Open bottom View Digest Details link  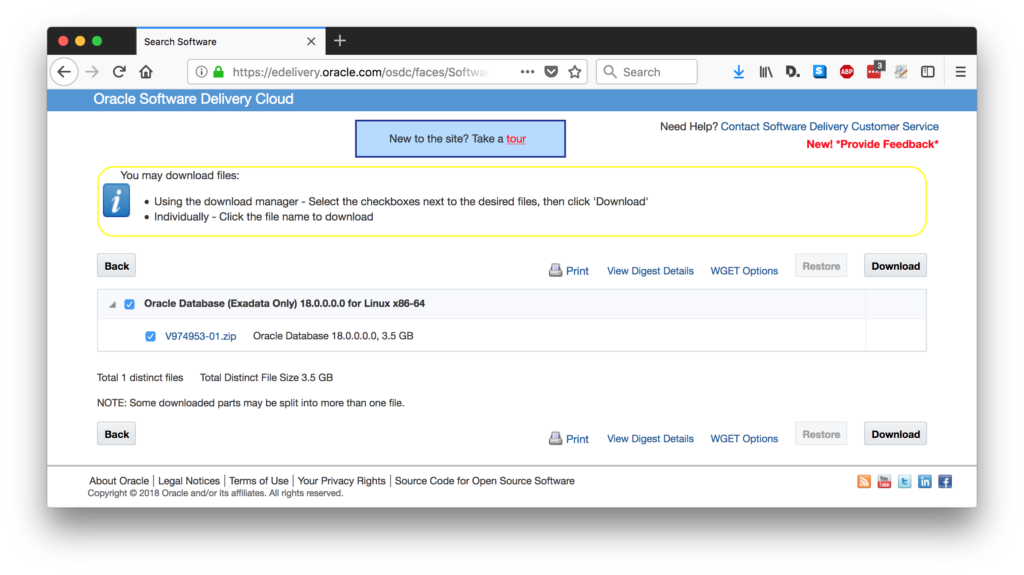650,438
